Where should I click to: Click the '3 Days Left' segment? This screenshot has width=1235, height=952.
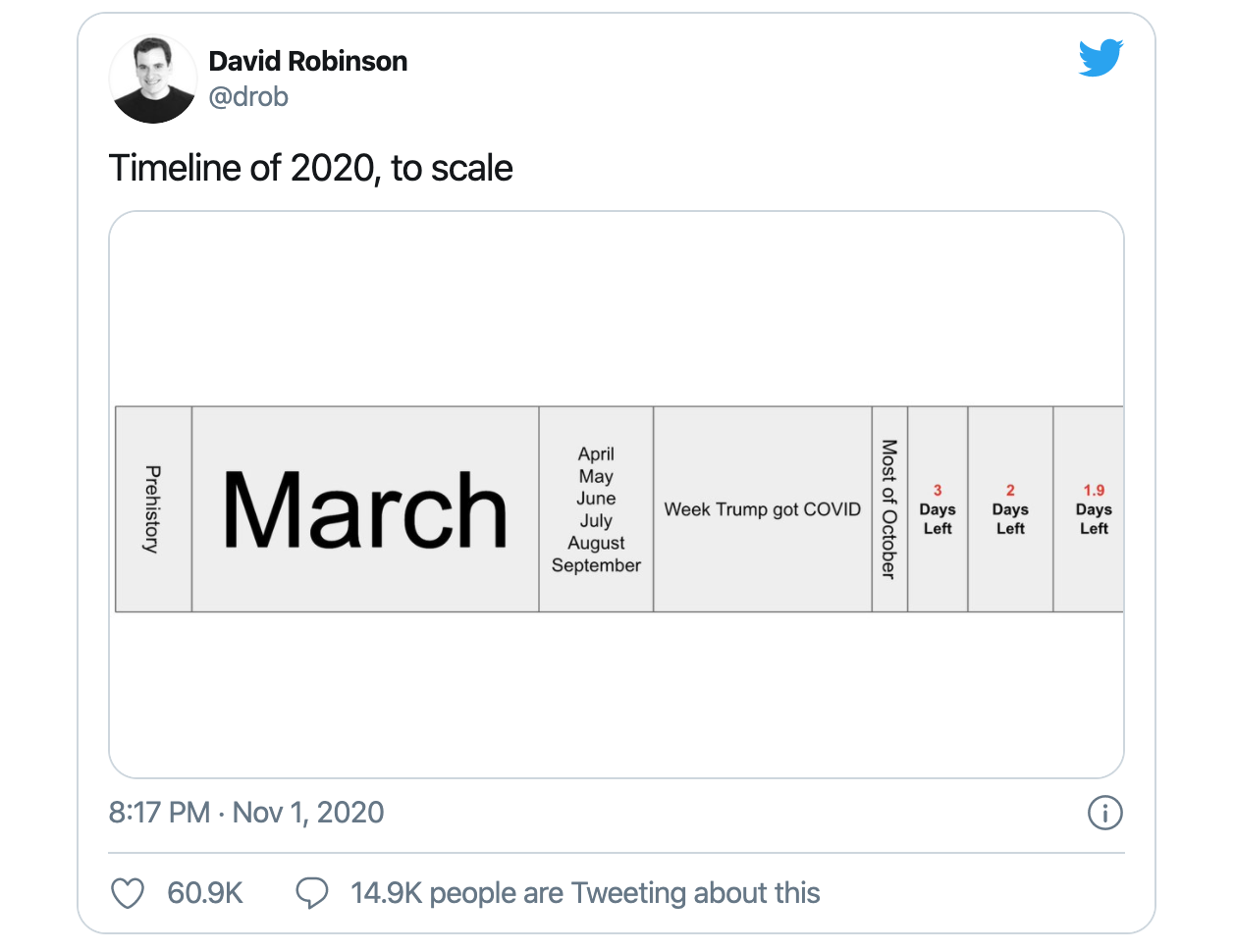point(938,509)
